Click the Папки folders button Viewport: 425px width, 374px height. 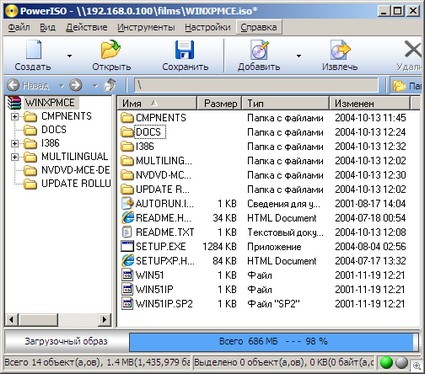(407, 86)
